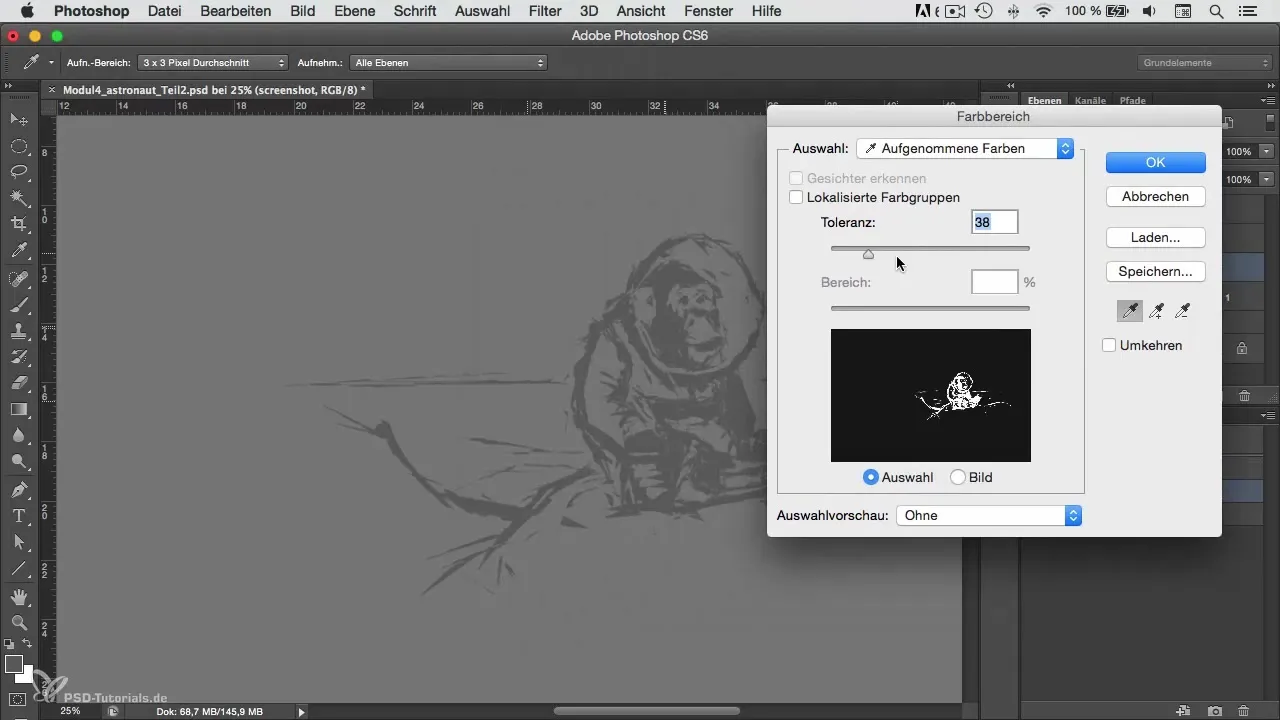Open the Ebenen panel flyout menu
Image resolution: width=1280 pixels, height=720 pixels.
tap(1268, 100)
